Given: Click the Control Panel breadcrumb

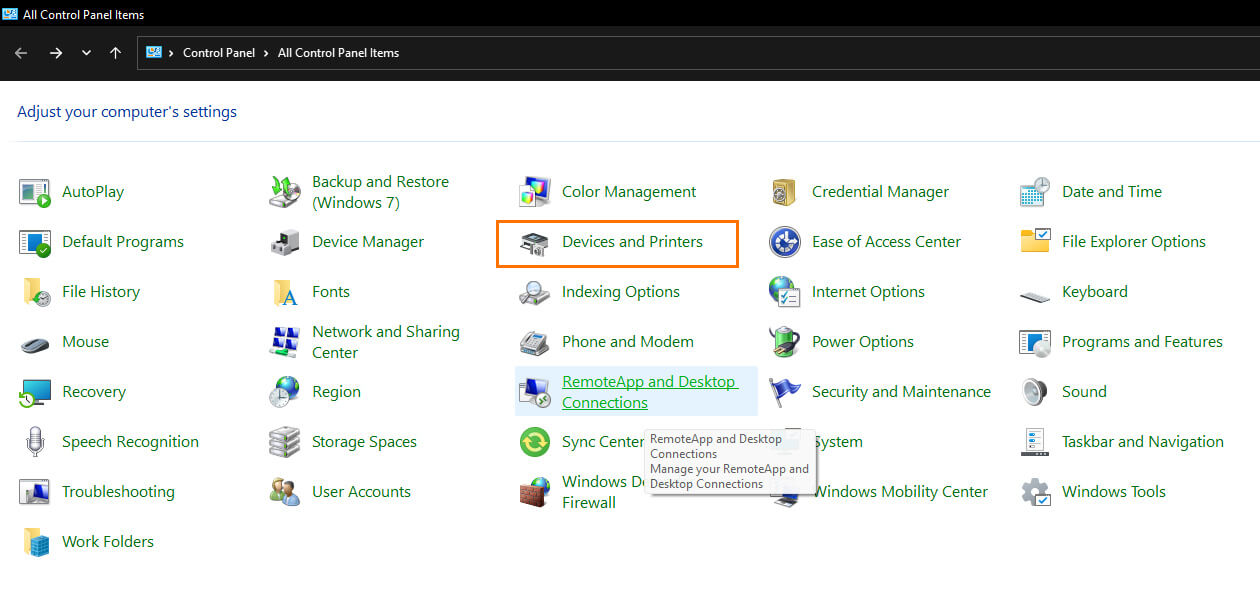Looking at the screenshot, I should pos(219,53).
